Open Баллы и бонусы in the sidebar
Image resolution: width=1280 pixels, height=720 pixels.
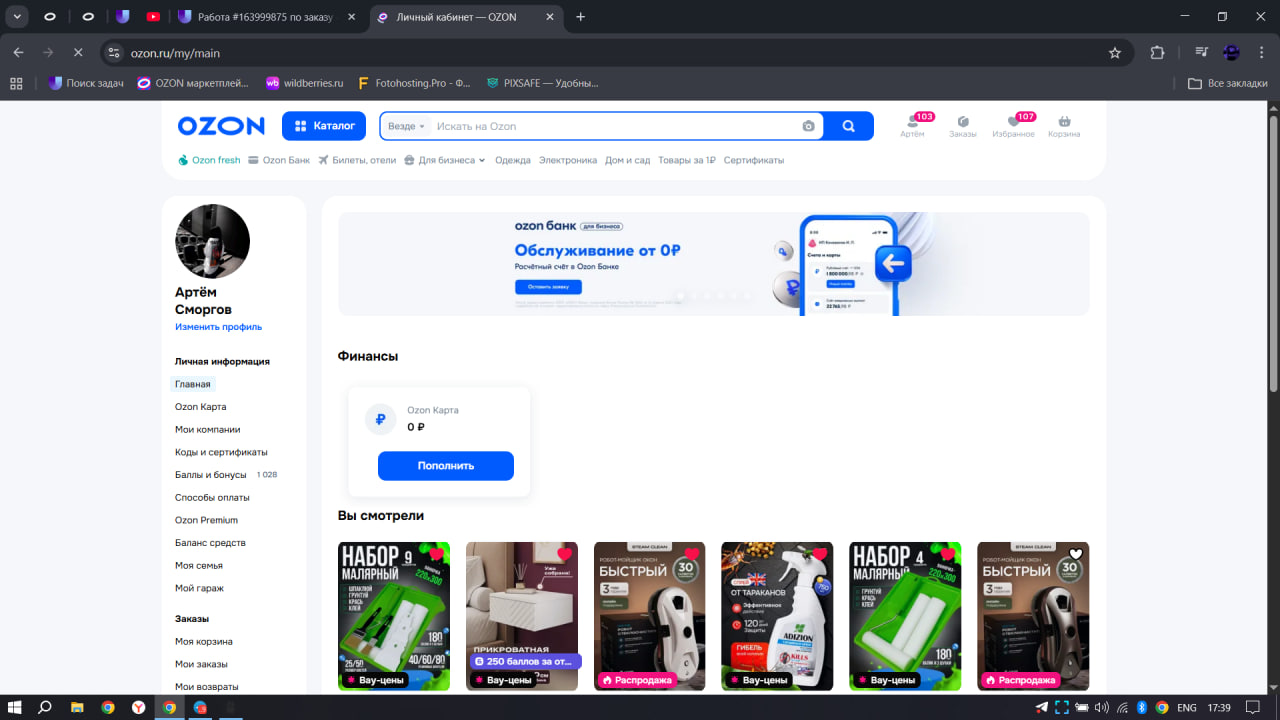(211, 475)
